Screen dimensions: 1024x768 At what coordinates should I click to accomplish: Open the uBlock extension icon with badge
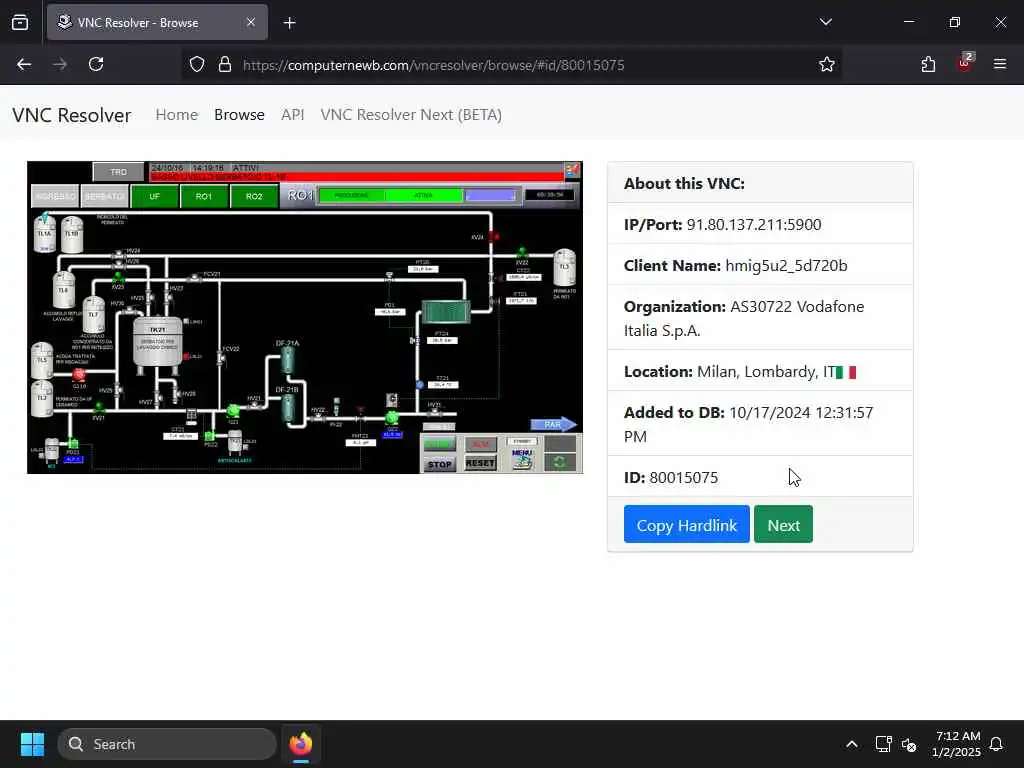click(965, 63)
